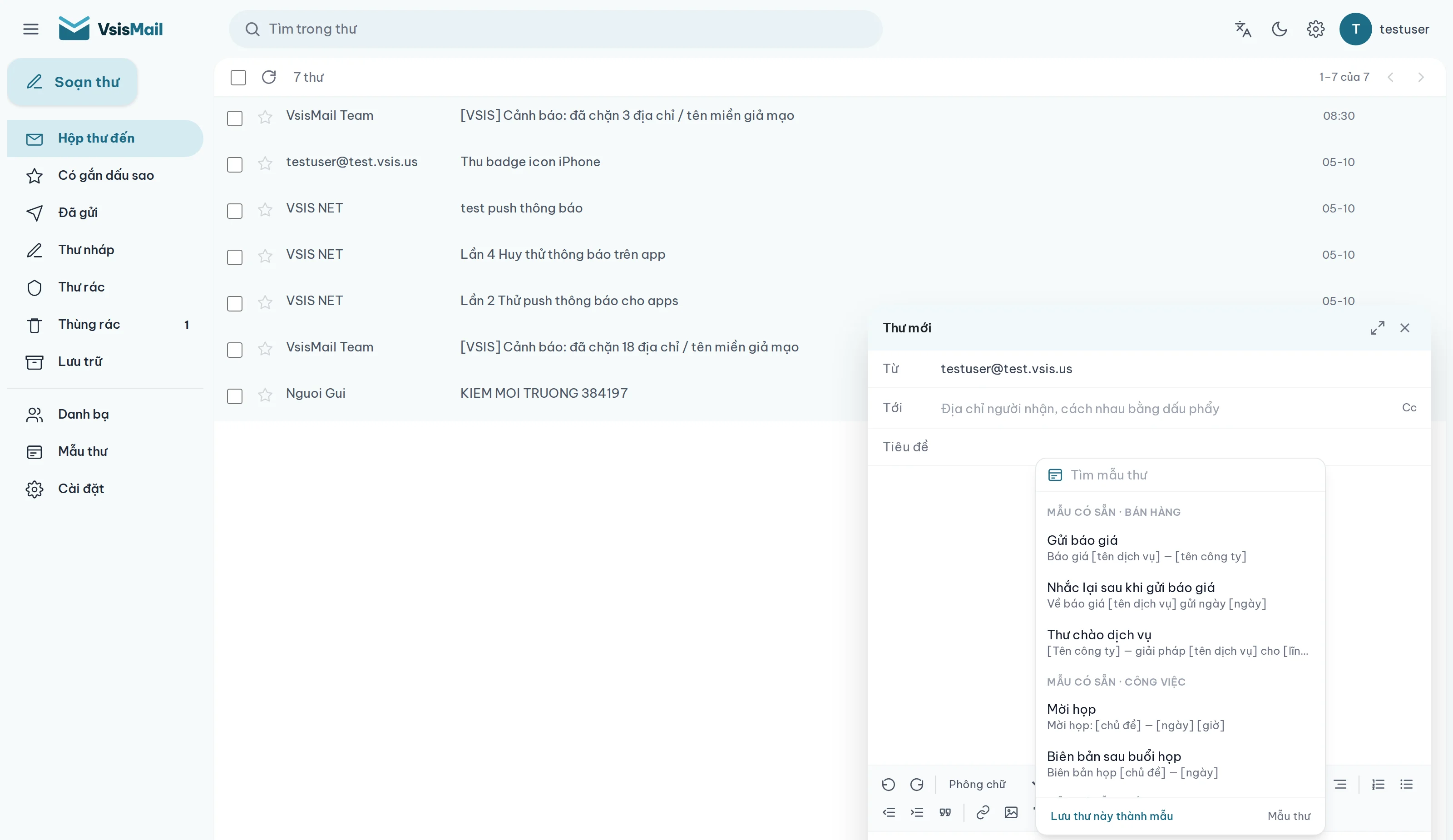This screenshot has width=1453, height=840.
Task: Check the 'test push thông báo' email
Action: [x=235, y=211]
